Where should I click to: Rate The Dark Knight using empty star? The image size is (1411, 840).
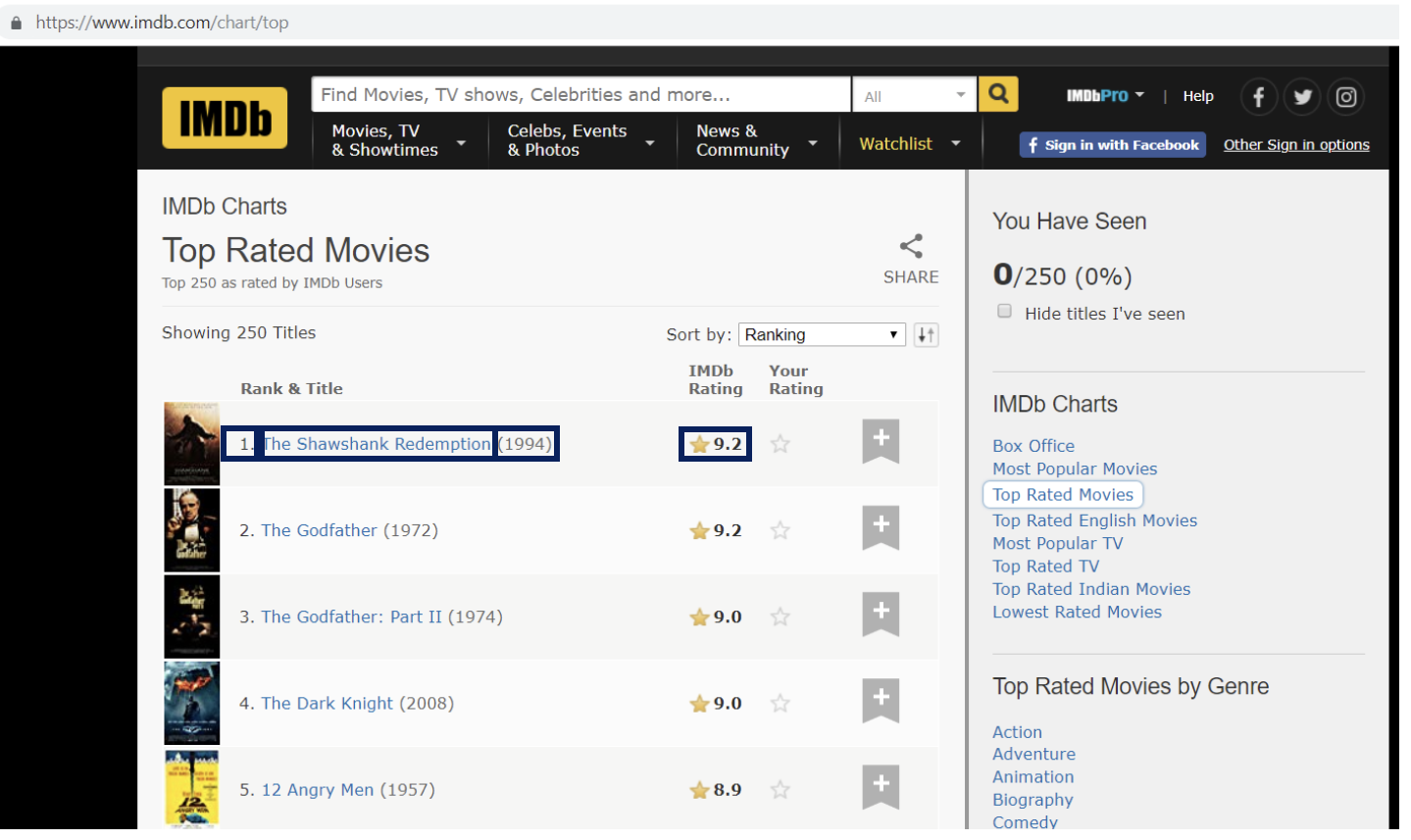781,703
